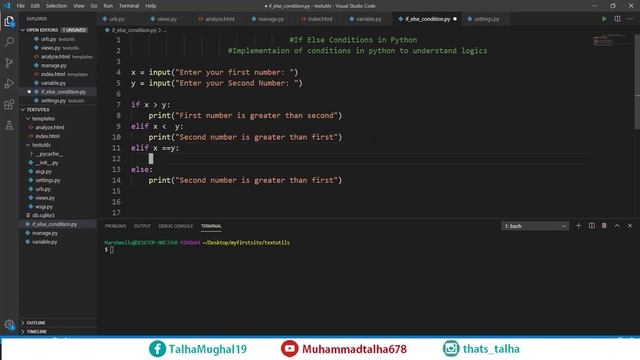Focus the terminal prompt input
Image resolution: width=640 pixels, height=360 pixels.
click(112, 250)
